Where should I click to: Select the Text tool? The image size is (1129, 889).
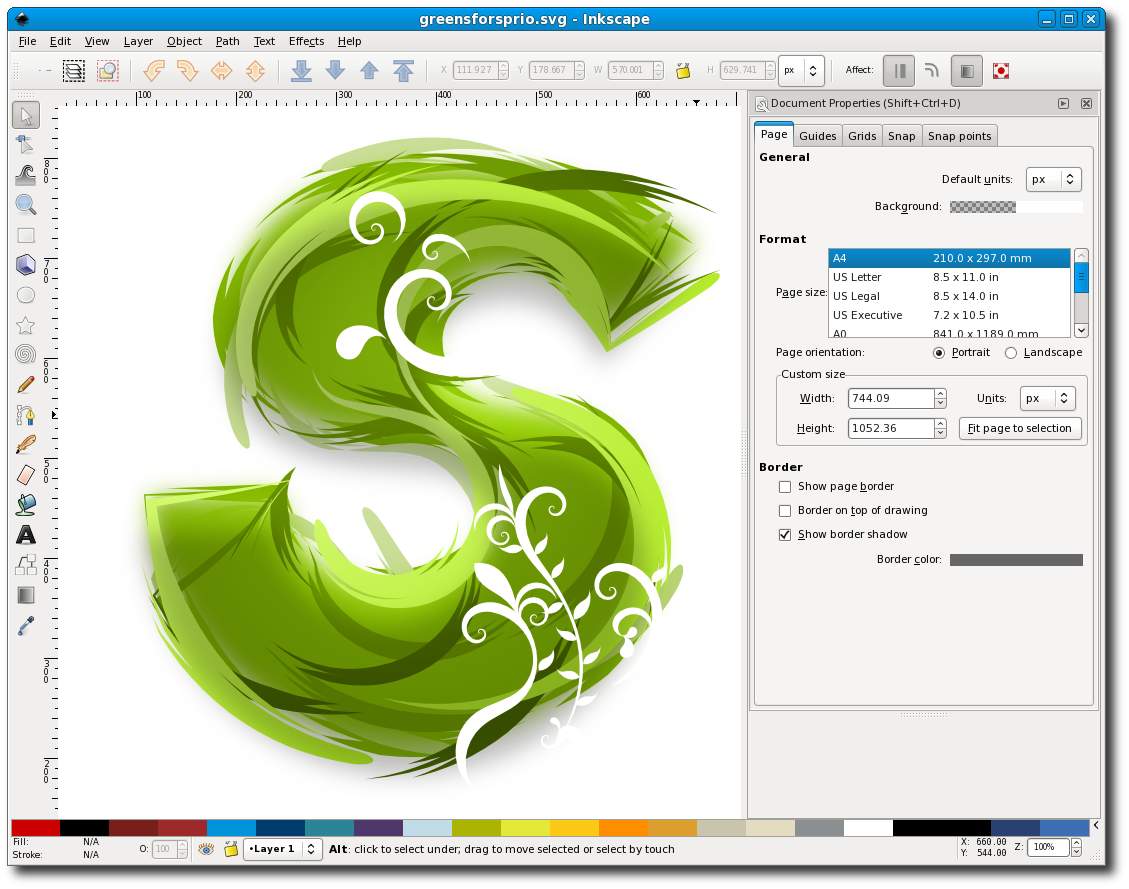[25, 535]
